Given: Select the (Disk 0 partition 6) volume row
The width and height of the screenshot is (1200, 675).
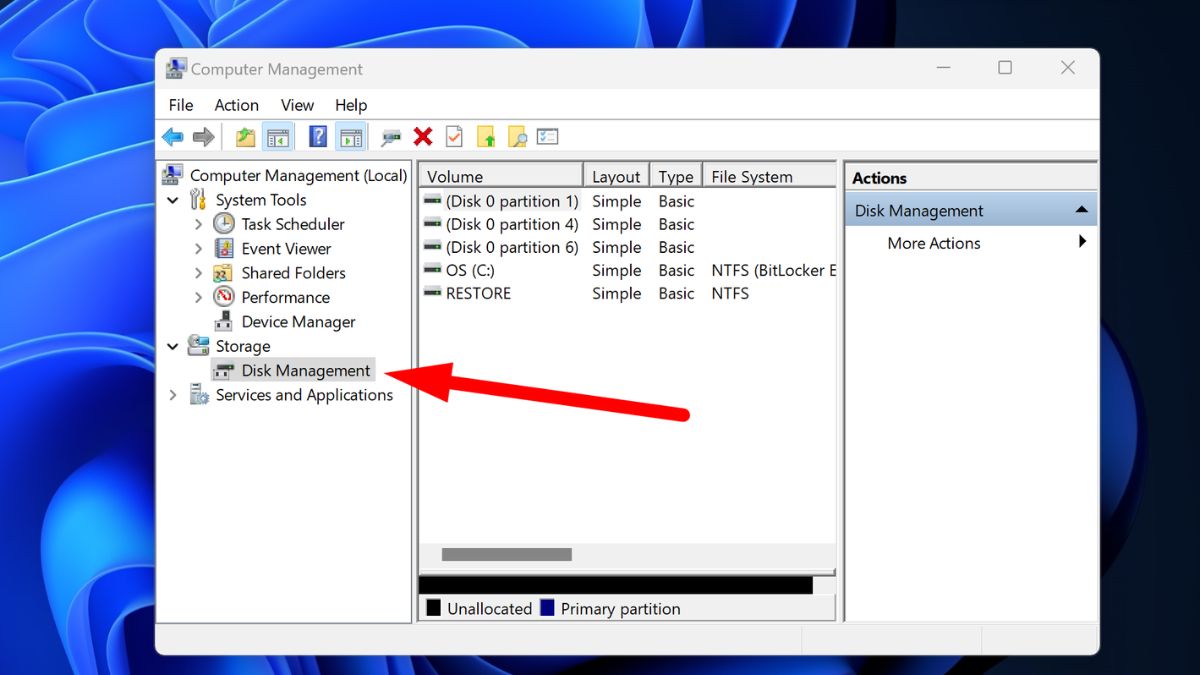Looking at the screenshot, I should point(628,247).
